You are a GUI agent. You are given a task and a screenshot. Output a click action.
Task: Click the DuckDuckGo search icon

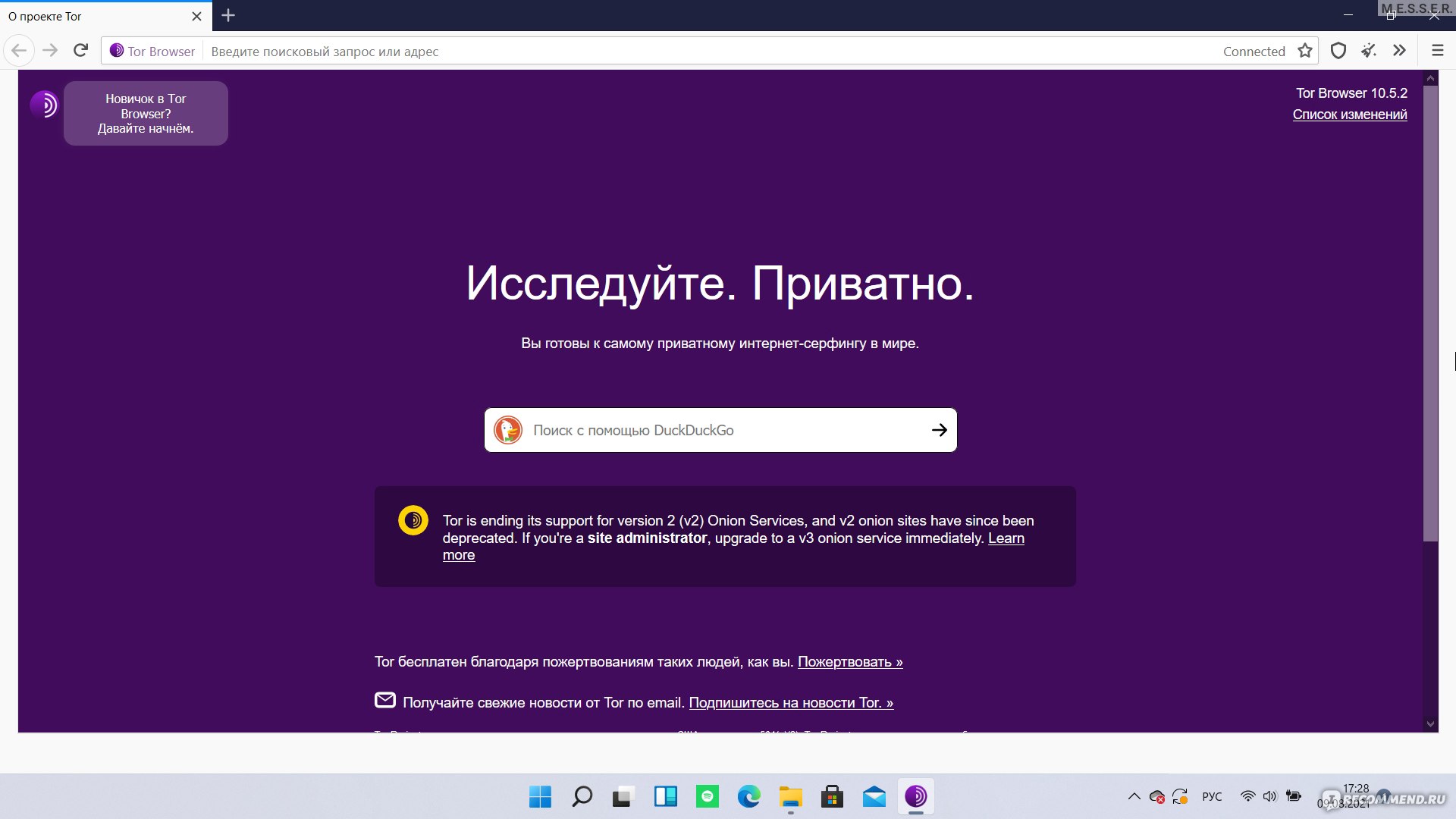click(x=510, y=430)
